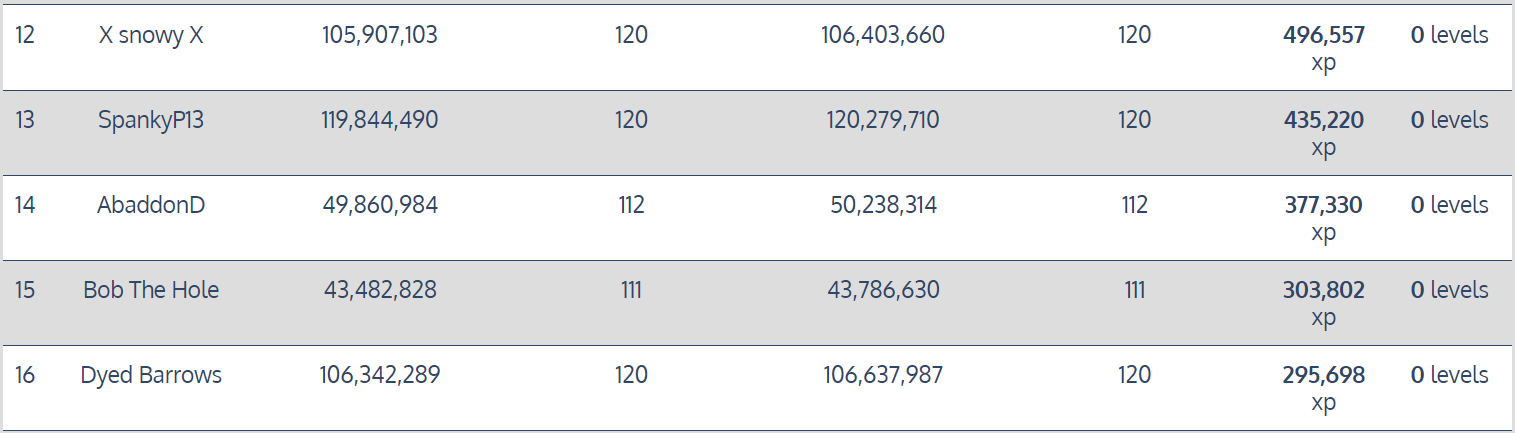Viewport: 1515px width, 433px height.
Task: Click rank number 12 cell
Action: tap(26, 35)
